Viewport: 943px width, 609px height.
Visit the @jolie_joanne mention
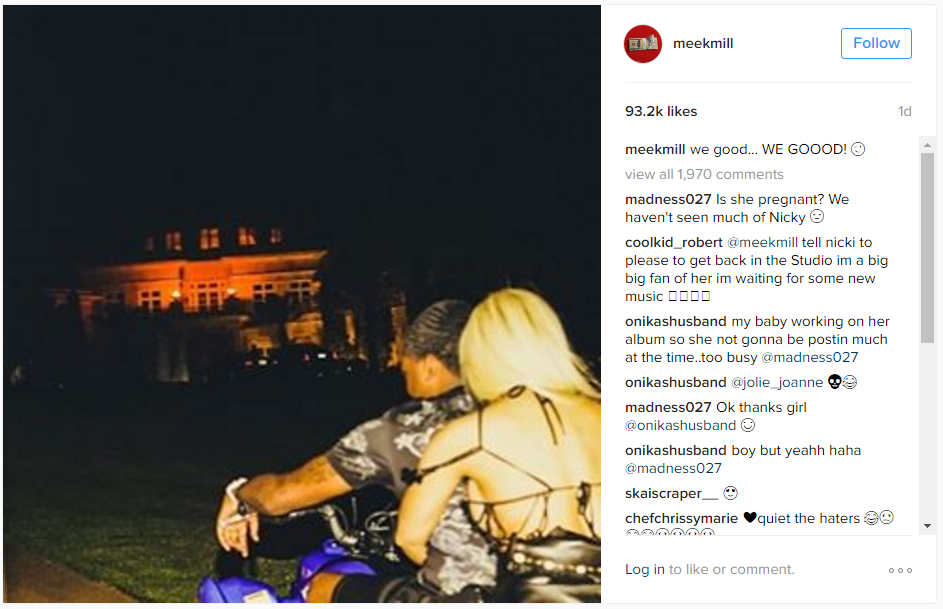coord(777,382)
